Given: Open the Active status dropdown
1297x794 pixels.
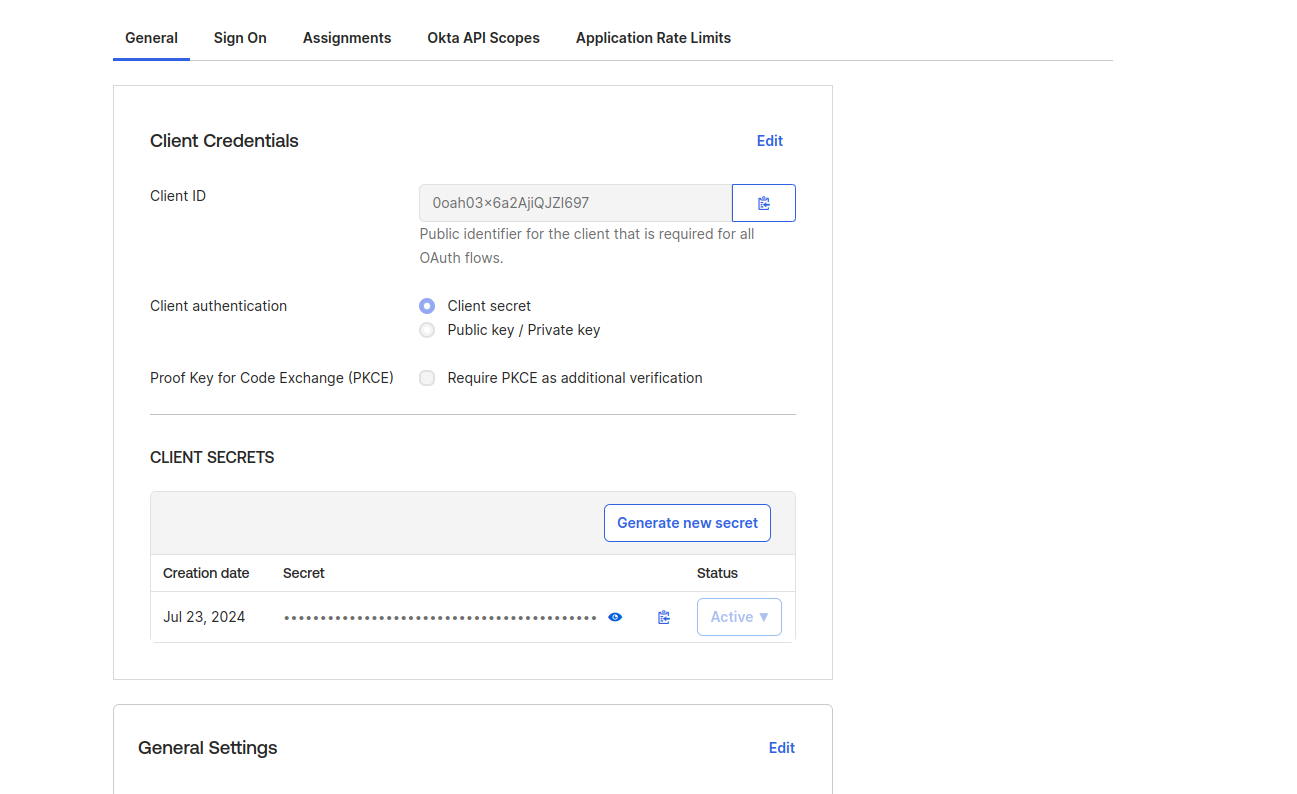Looking at the screenshot, I should 739,617.
